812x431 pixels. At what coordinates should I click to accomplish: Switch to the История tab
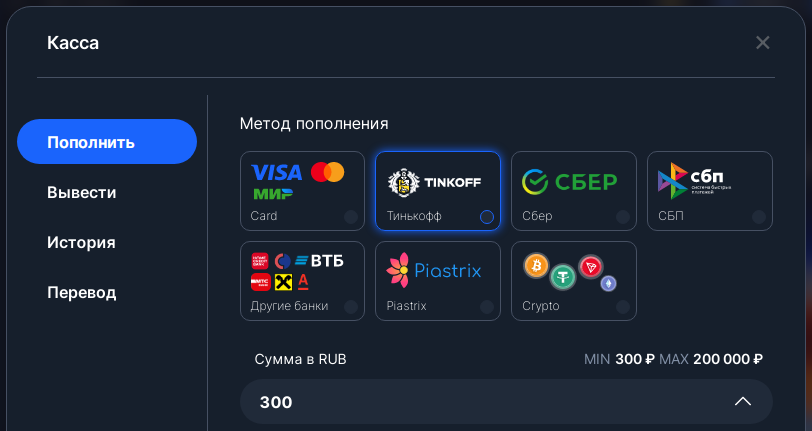[81, 242]
